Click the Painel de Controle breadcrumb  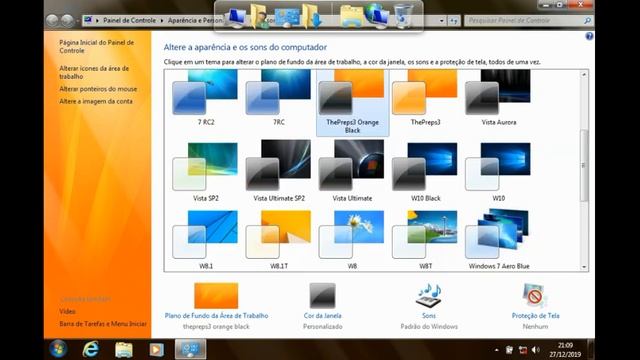129,20
